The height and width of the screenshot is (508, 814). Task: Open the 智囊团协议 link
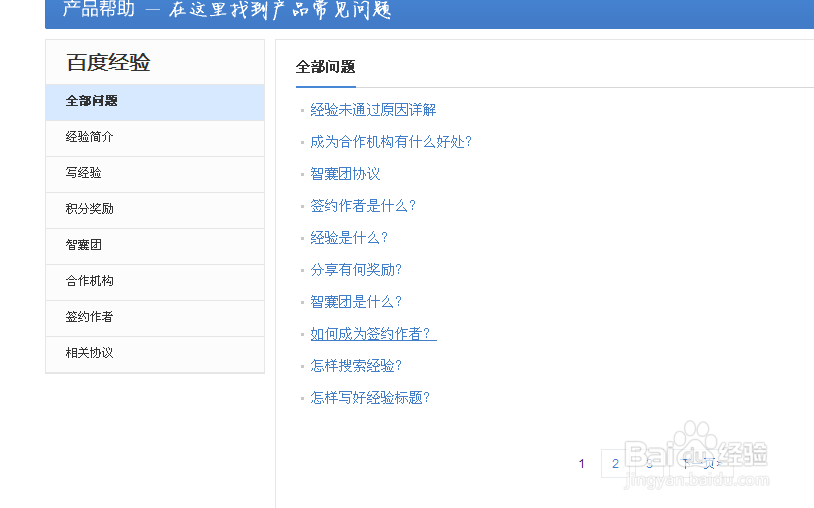tap(345, 174)
